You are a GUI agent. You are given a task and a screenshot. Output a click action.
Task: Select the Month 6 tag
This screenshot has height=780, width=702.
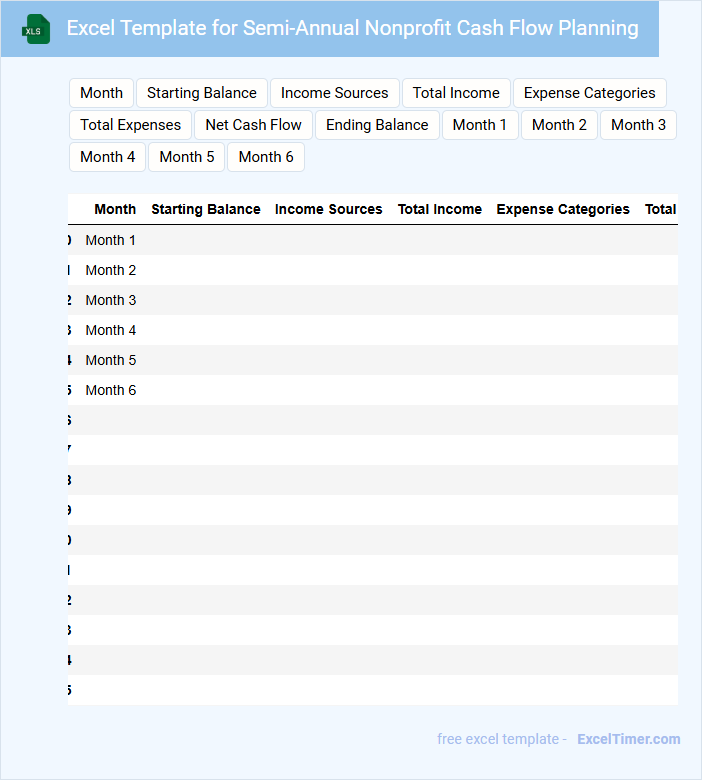coord(266,157)
